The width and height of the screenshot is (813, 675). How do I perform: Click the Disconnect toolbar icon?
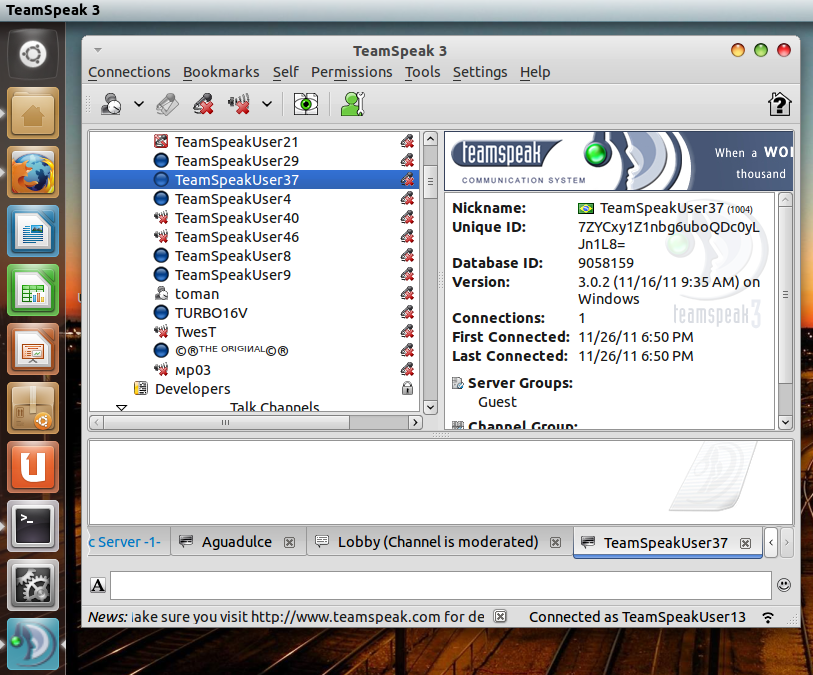click(x=168, y=104)
